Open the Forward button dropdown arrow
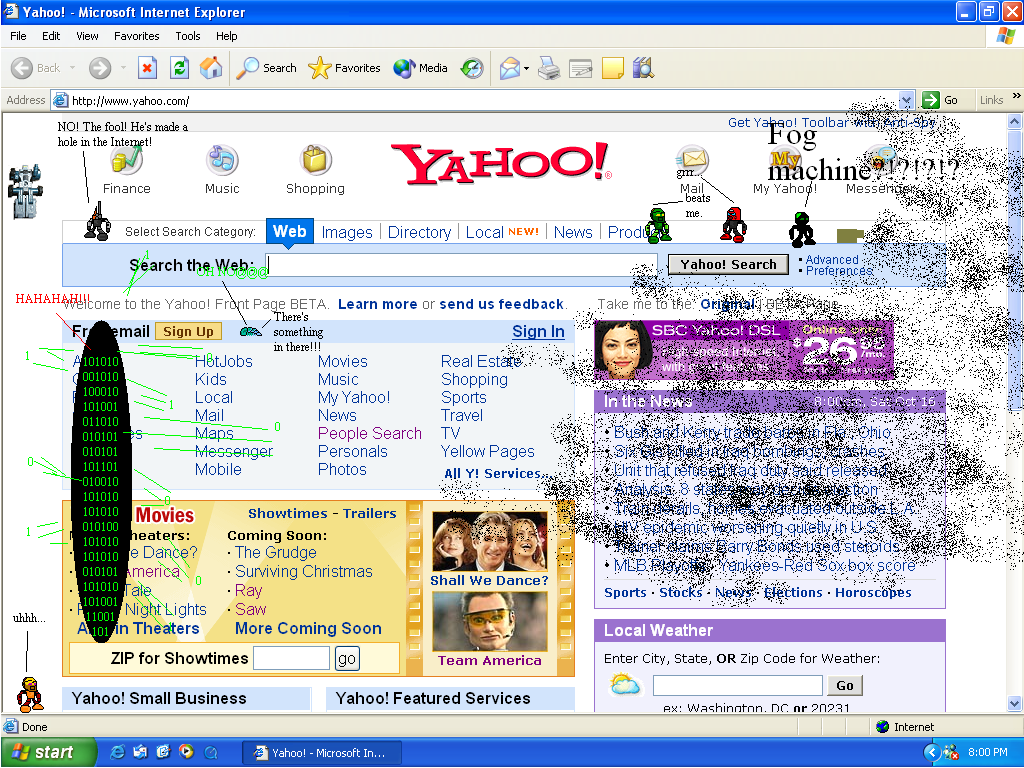This screenshot has height=768, width=1024. [x=123, y=68]
